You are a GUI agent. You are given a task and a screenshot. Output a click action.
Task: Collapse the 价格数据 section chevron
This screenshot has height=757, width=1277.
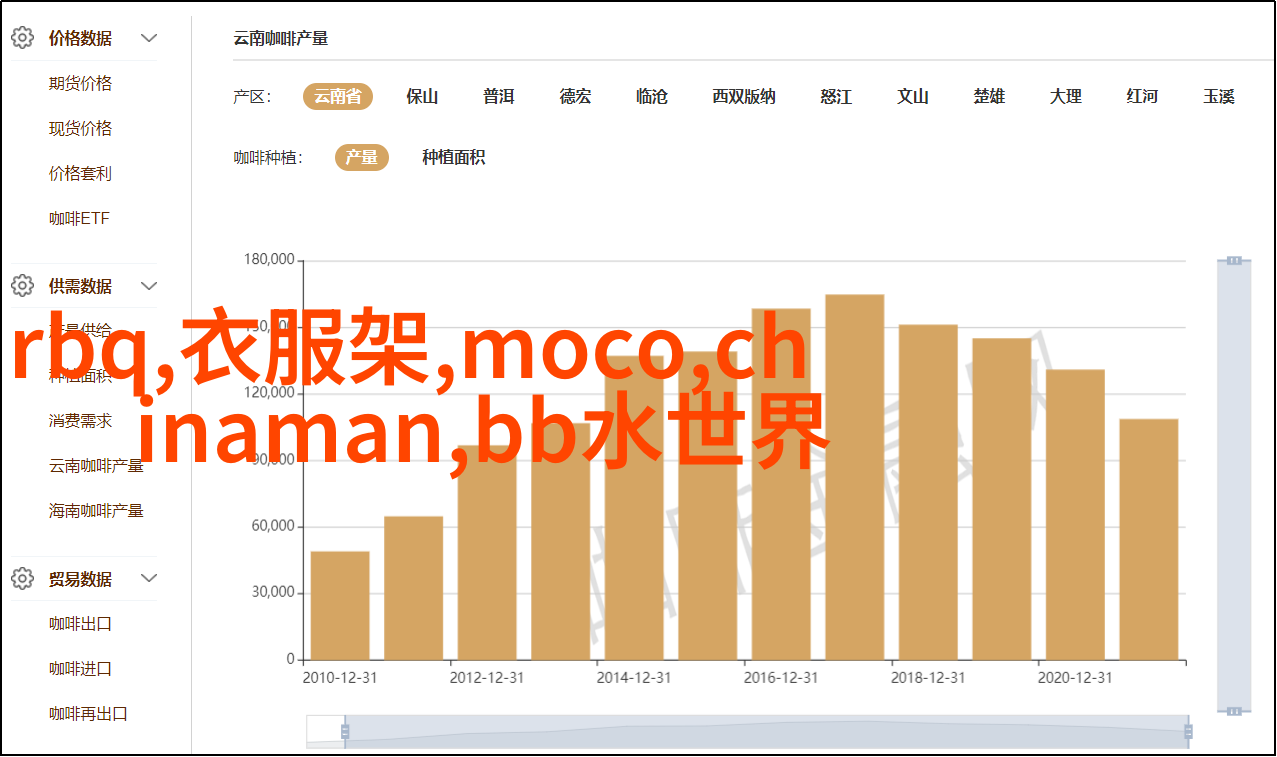pyautogui.click(x=149, y=38)
